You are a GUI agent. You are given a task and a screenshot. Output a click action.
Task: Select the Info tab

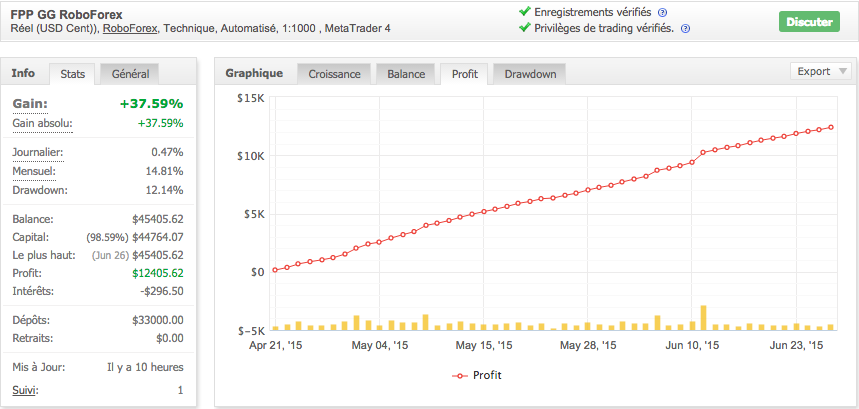tap(23, 73)
